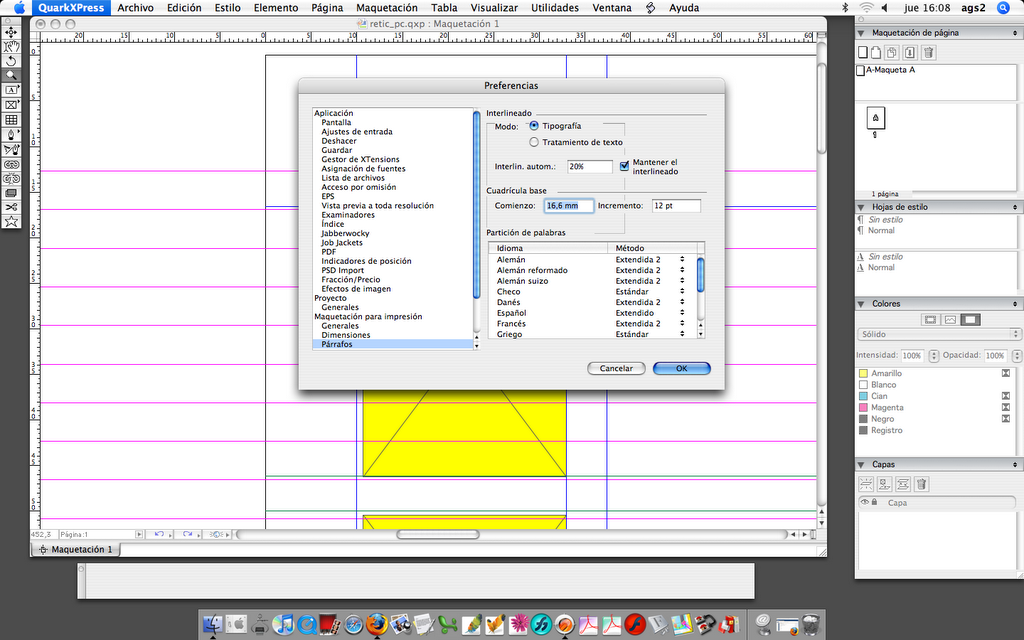
Task: Open method dropdown for Español
Action: [682, 313]
